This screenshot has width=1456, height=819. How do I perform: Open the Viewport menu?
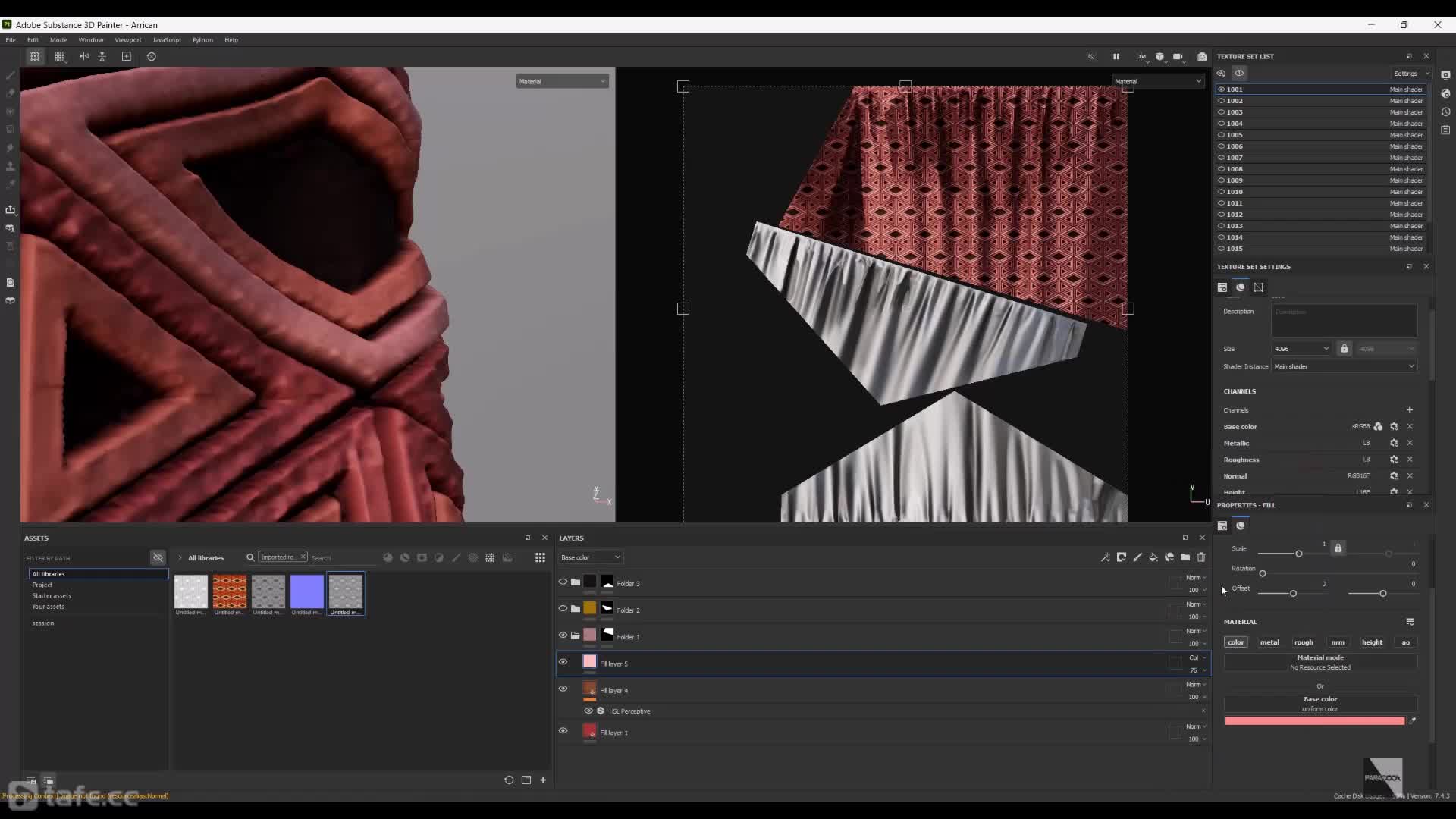point(128,40)
